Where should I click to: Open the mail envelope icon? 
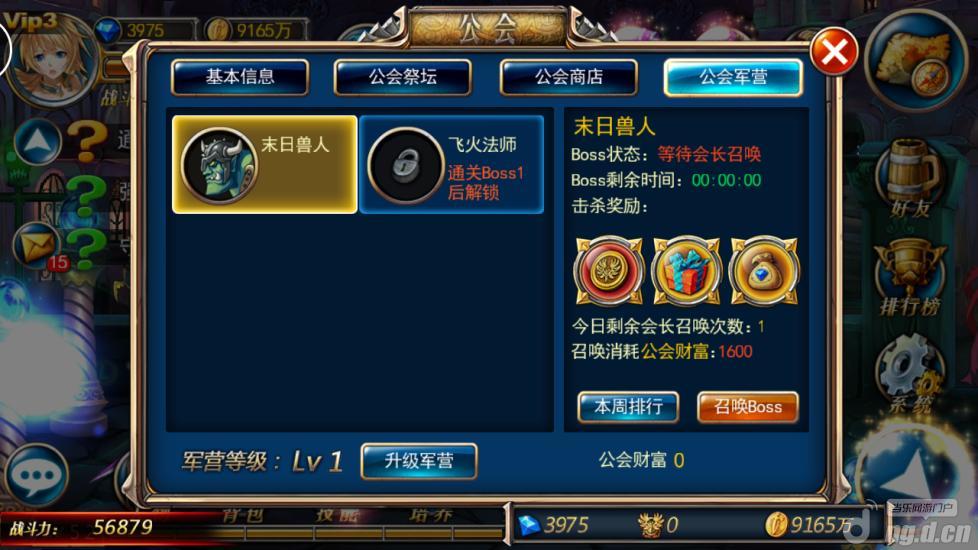[36, 245]
